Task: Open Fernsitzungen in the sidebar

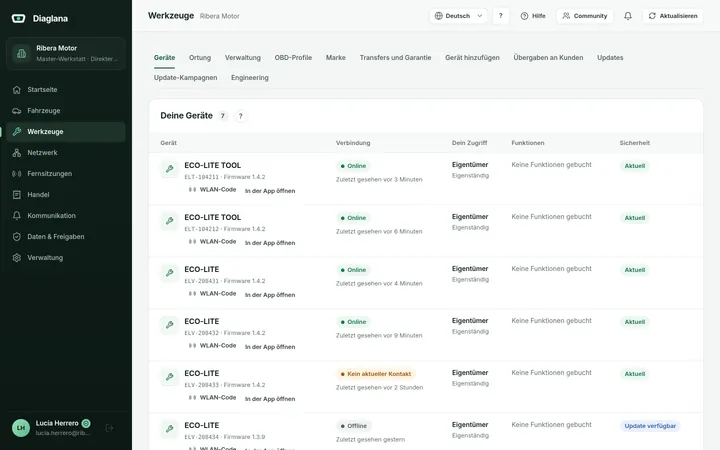Action: [x=66, y=174]
